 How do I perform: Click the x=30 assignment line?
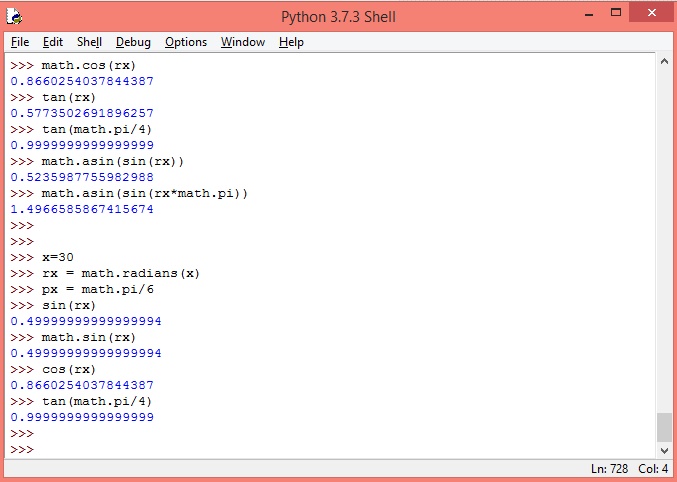[57, 257]
